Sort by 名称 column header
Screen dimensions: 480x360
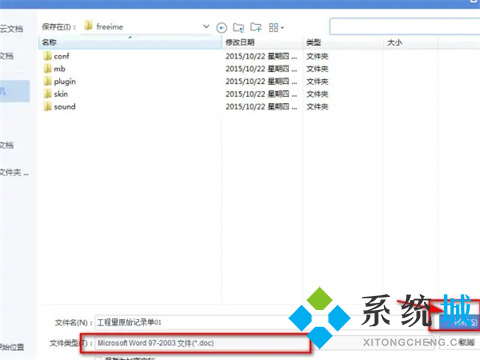coord(130,43)
